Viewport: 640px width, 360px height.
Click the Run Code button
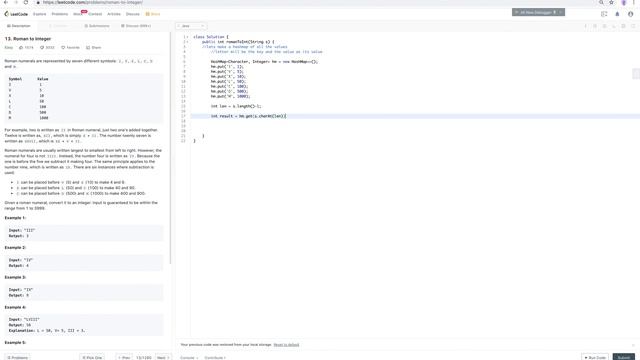[x=595, y=358]
